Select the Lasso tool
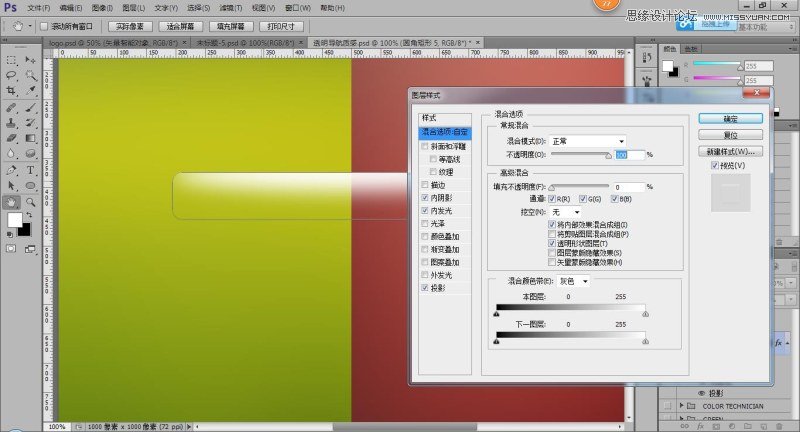Image resolution: width=800 pixels, height=432 pixels. click(11, 75)
